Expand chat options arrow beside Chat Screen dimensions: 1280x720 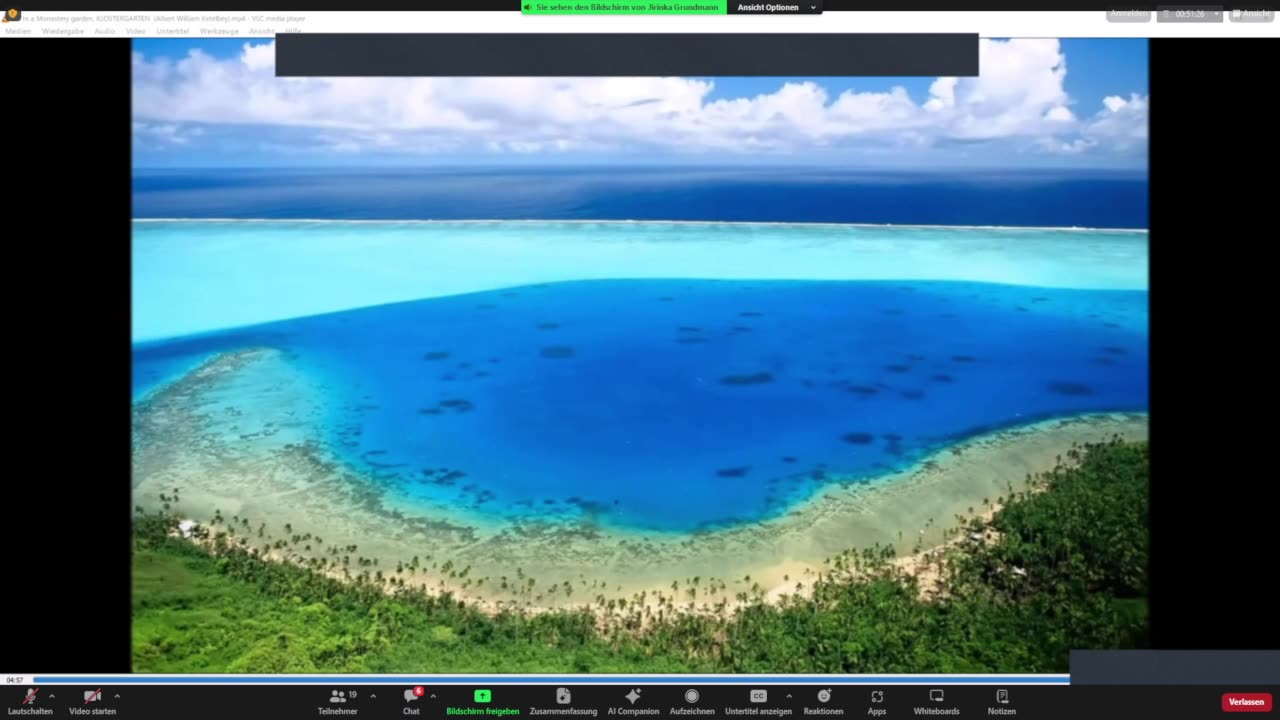433,696
